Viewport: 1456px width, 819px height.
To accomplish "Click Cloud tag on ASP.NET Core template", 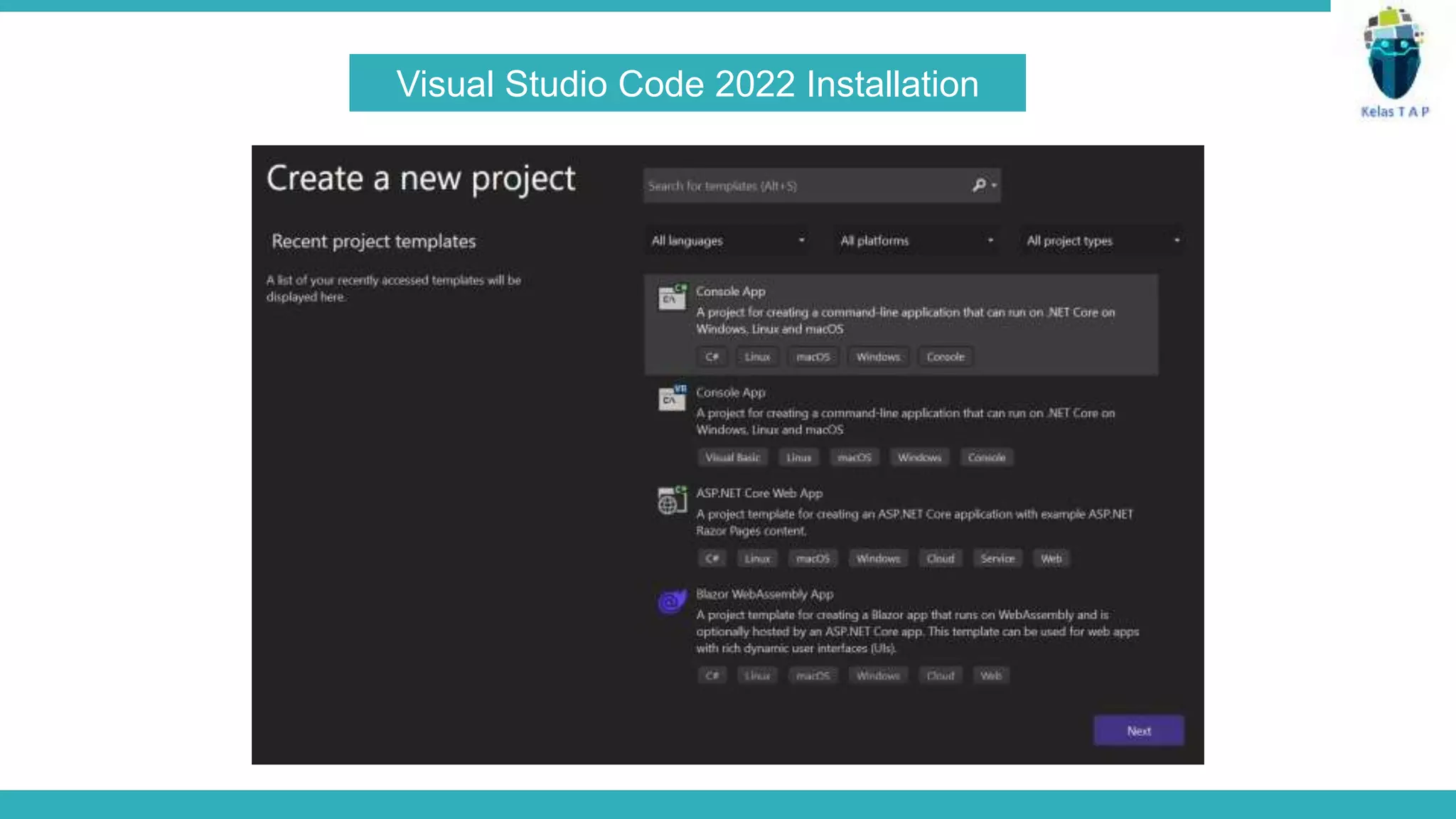I will [x=940, y=559].
